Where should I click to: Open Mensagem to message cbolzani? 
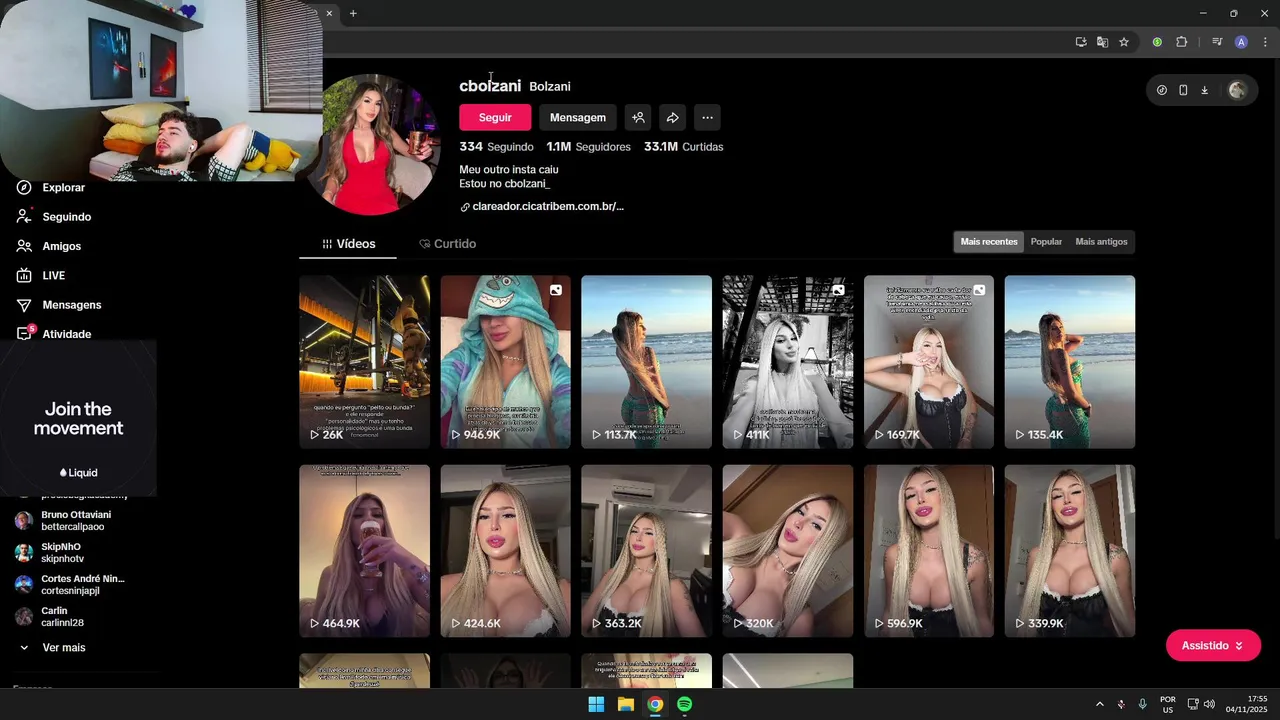(577, 117)
